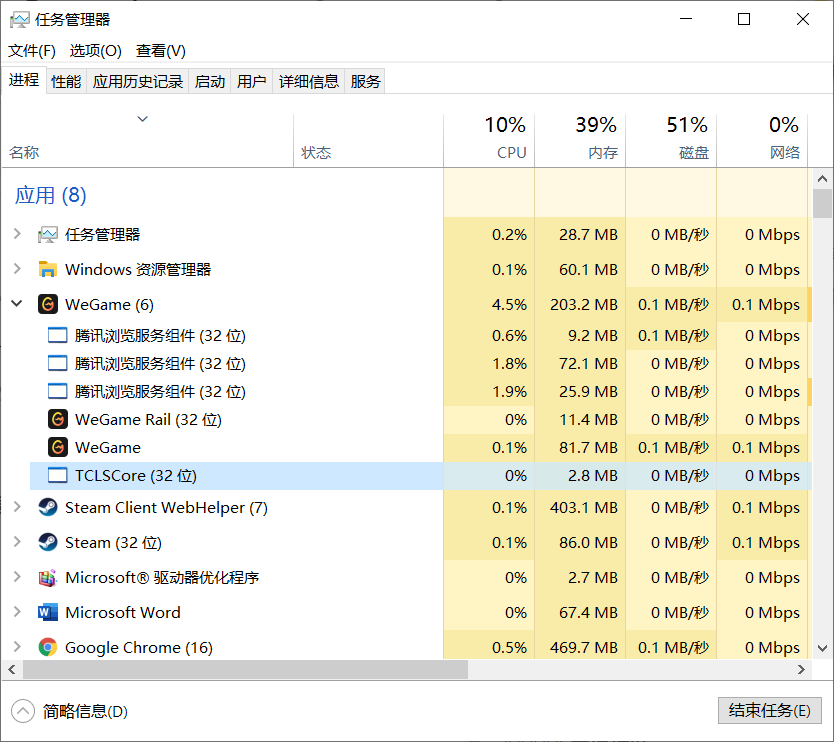834x742 pixels.
Task: Click the vertical scrollbar down arrow
Action: [x=824, y=647]
